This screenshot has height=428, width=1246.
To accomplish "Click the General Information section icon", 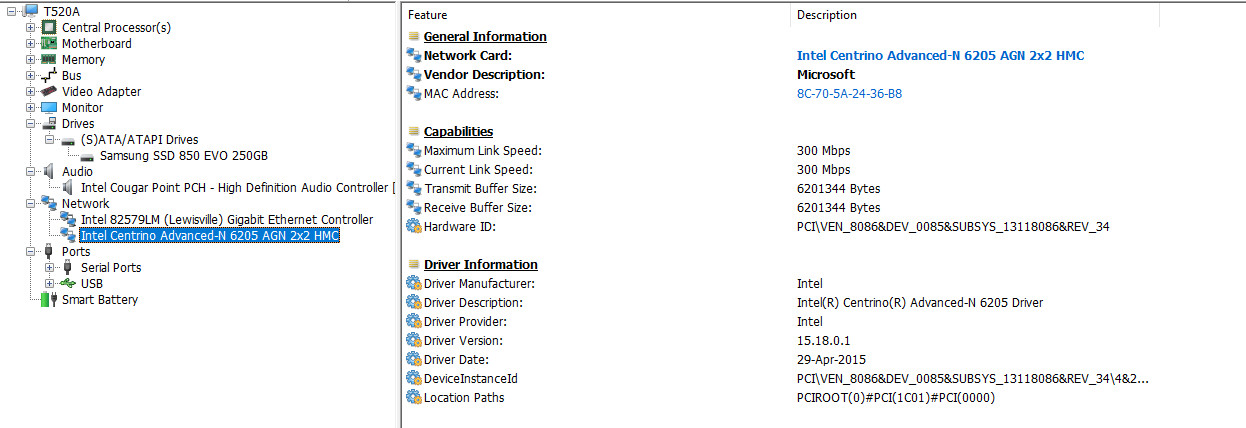I will [x=414, y=37].
